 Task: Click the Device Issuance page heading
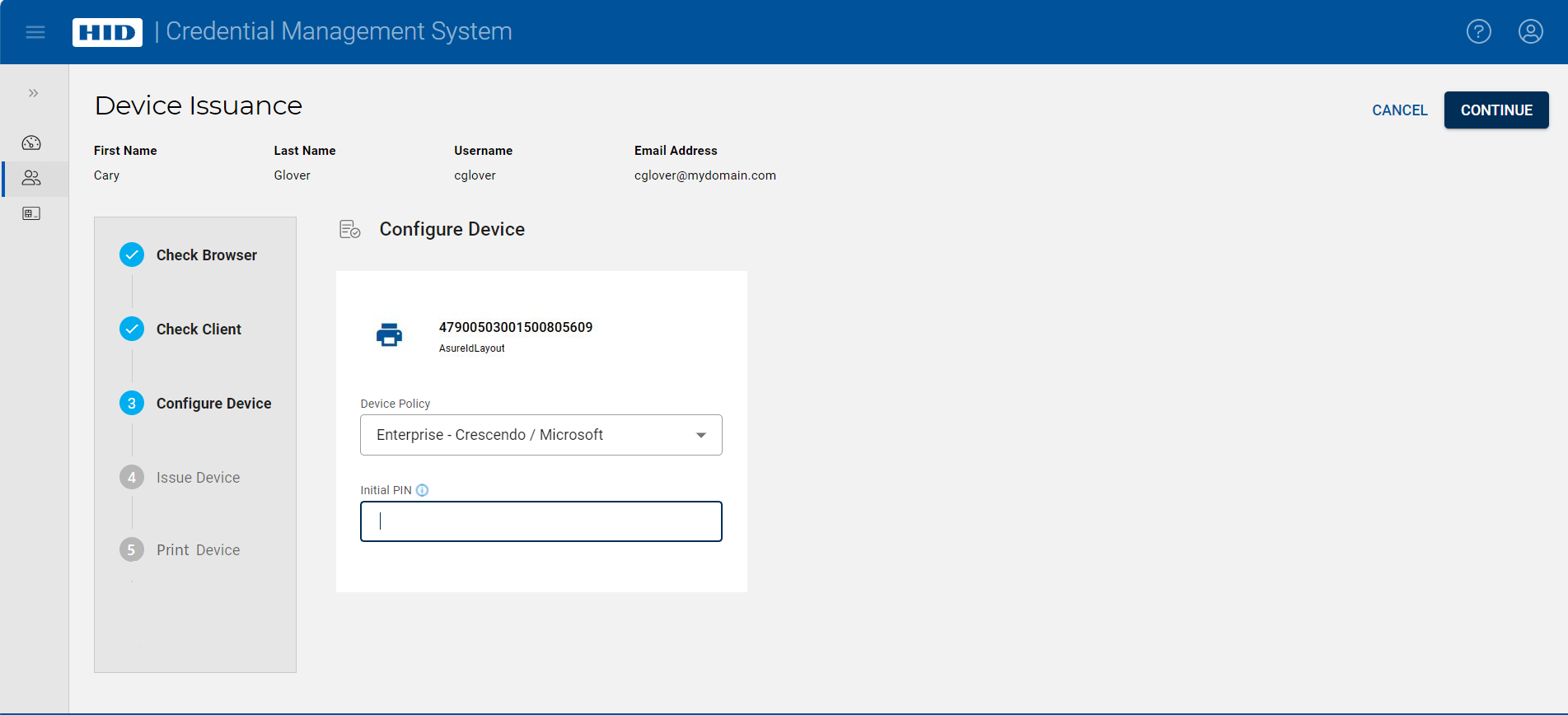[199, 105]
